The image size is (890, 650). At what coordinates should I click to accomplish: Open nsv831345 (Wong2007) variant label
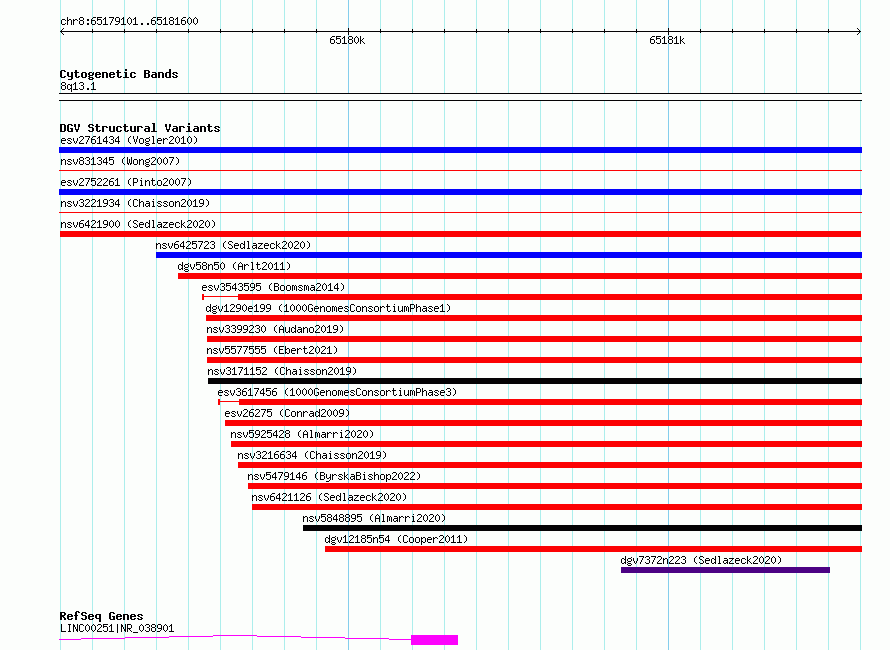point(120,161)
